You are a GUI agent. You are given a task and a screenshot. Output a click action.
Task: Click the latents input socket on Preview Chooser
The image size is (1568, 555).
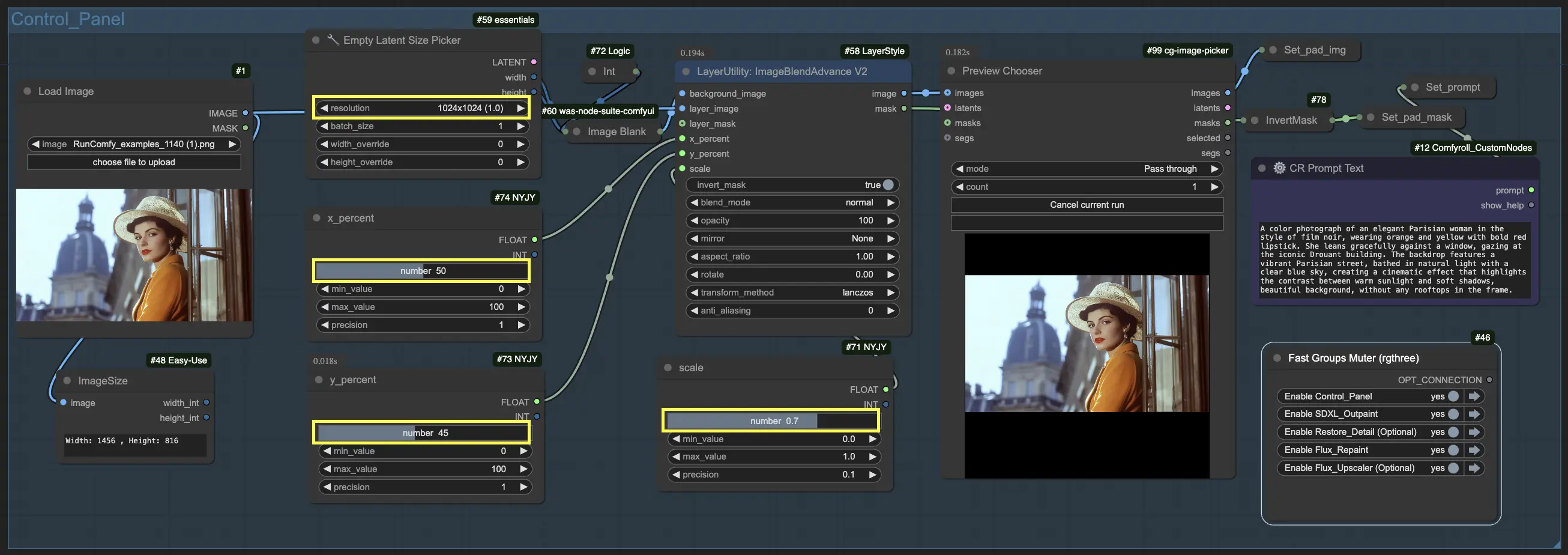tap(947, 108)
